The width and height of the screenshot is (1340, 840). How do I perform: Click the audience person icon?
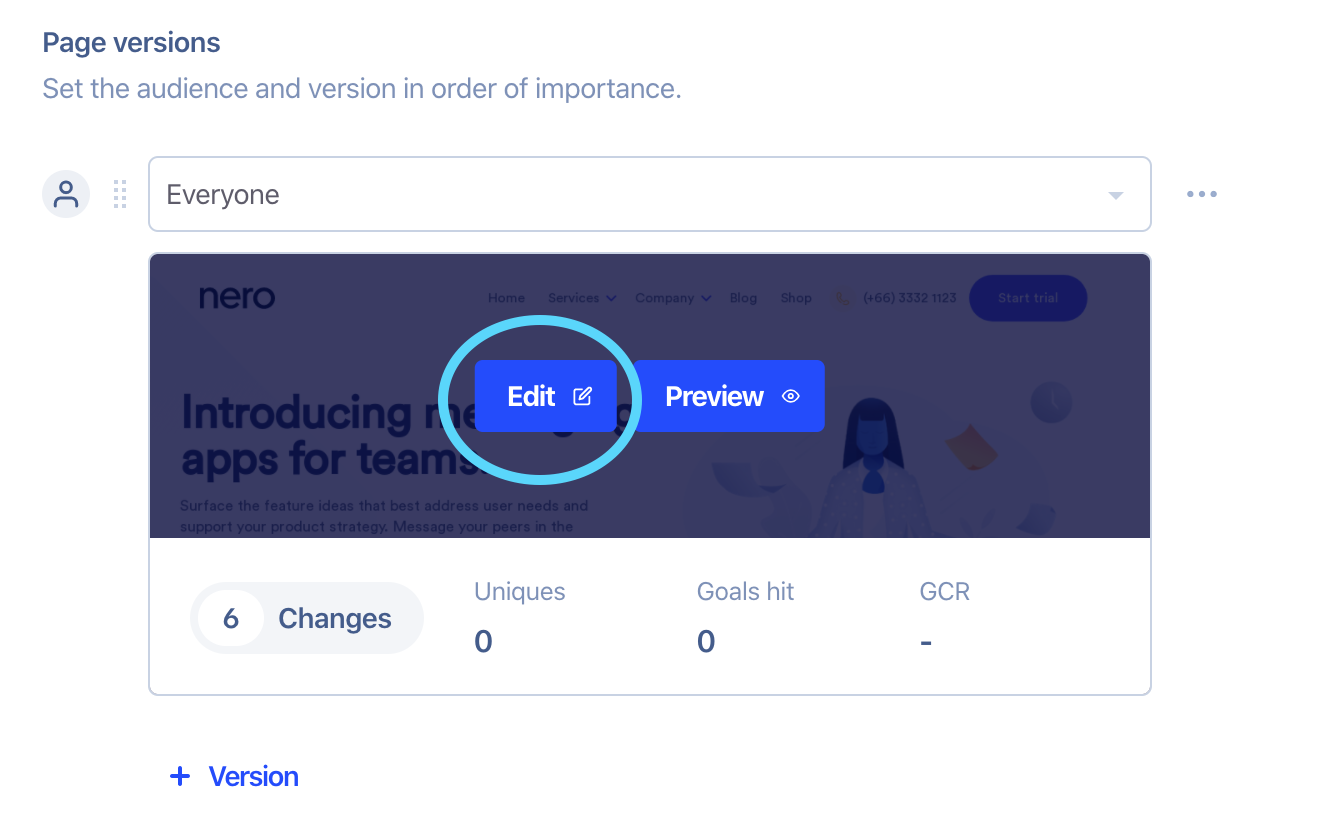pos(66,194)
